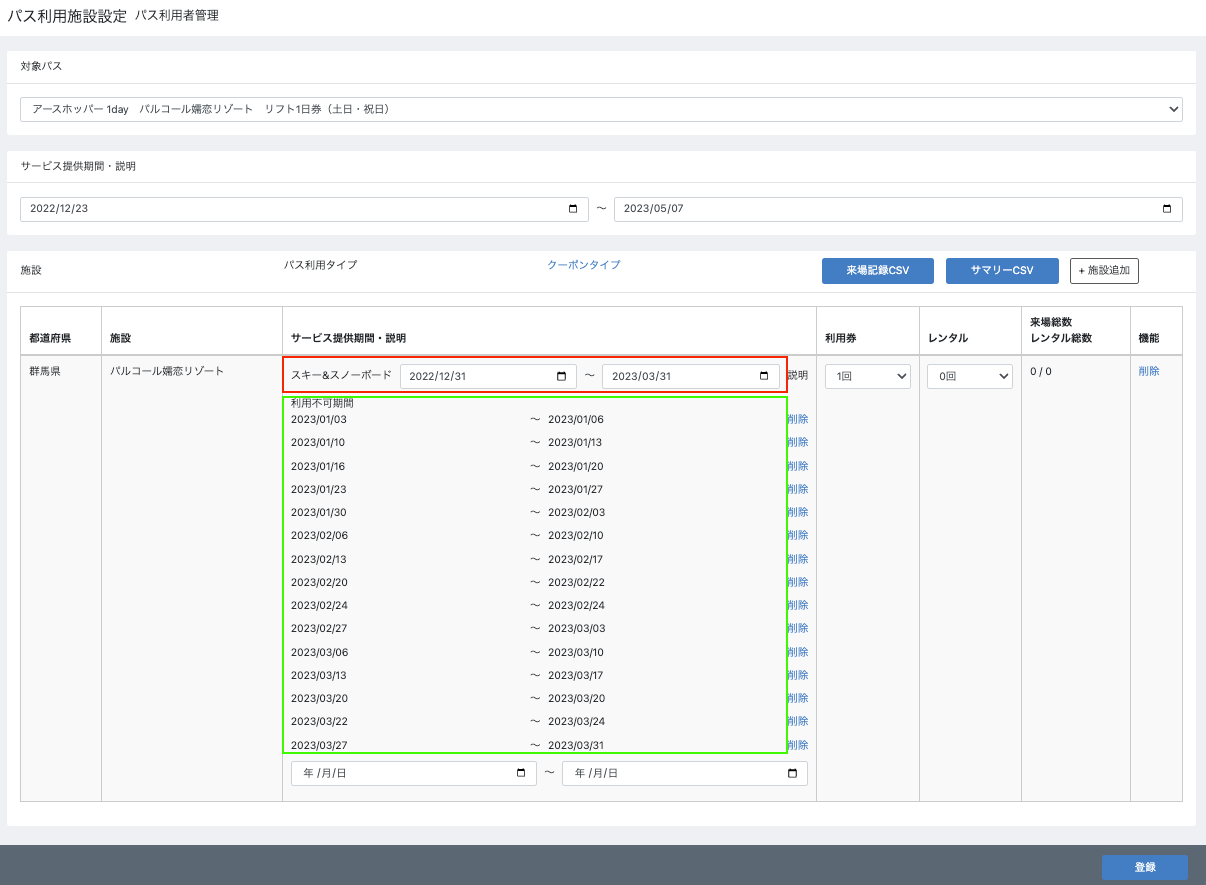The width and height of the screenshot is (1206, 885).
Task: Download 来場記録CSV
Action: (878, 270)
